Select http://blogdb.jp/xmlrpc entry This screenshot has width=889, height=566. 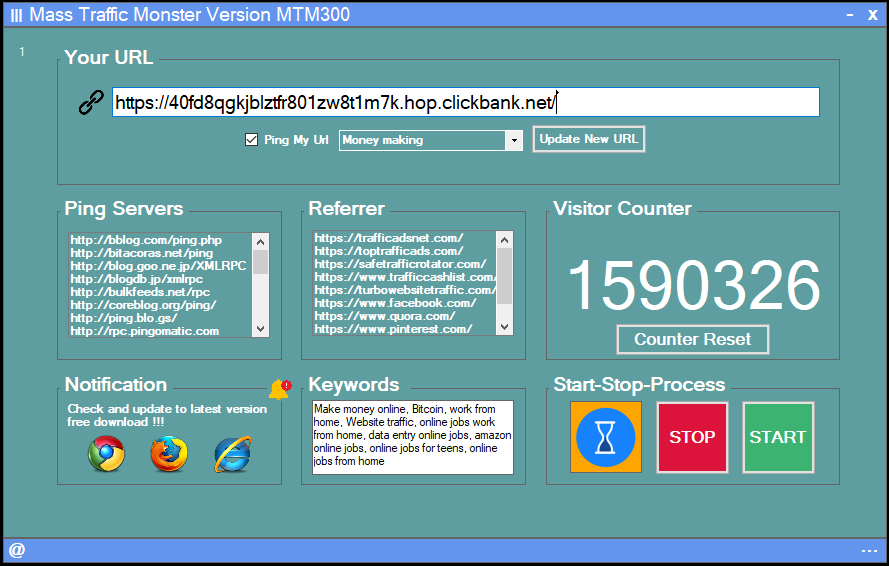(x=137, y=279)
